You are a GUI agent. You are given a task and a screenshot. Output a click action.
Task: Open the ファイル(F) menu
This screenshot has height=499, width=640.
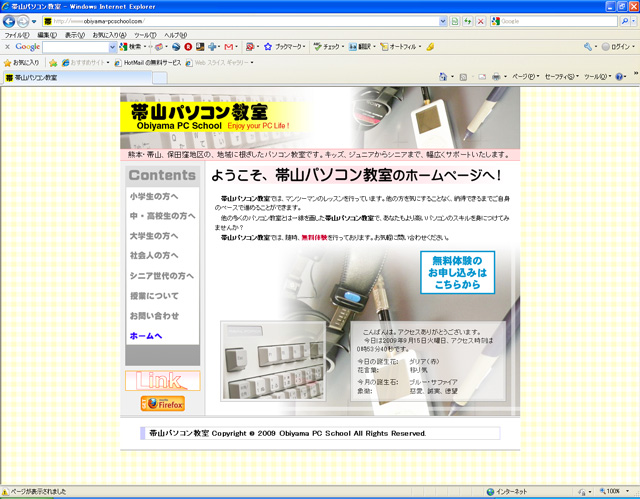tap(16, 35)
